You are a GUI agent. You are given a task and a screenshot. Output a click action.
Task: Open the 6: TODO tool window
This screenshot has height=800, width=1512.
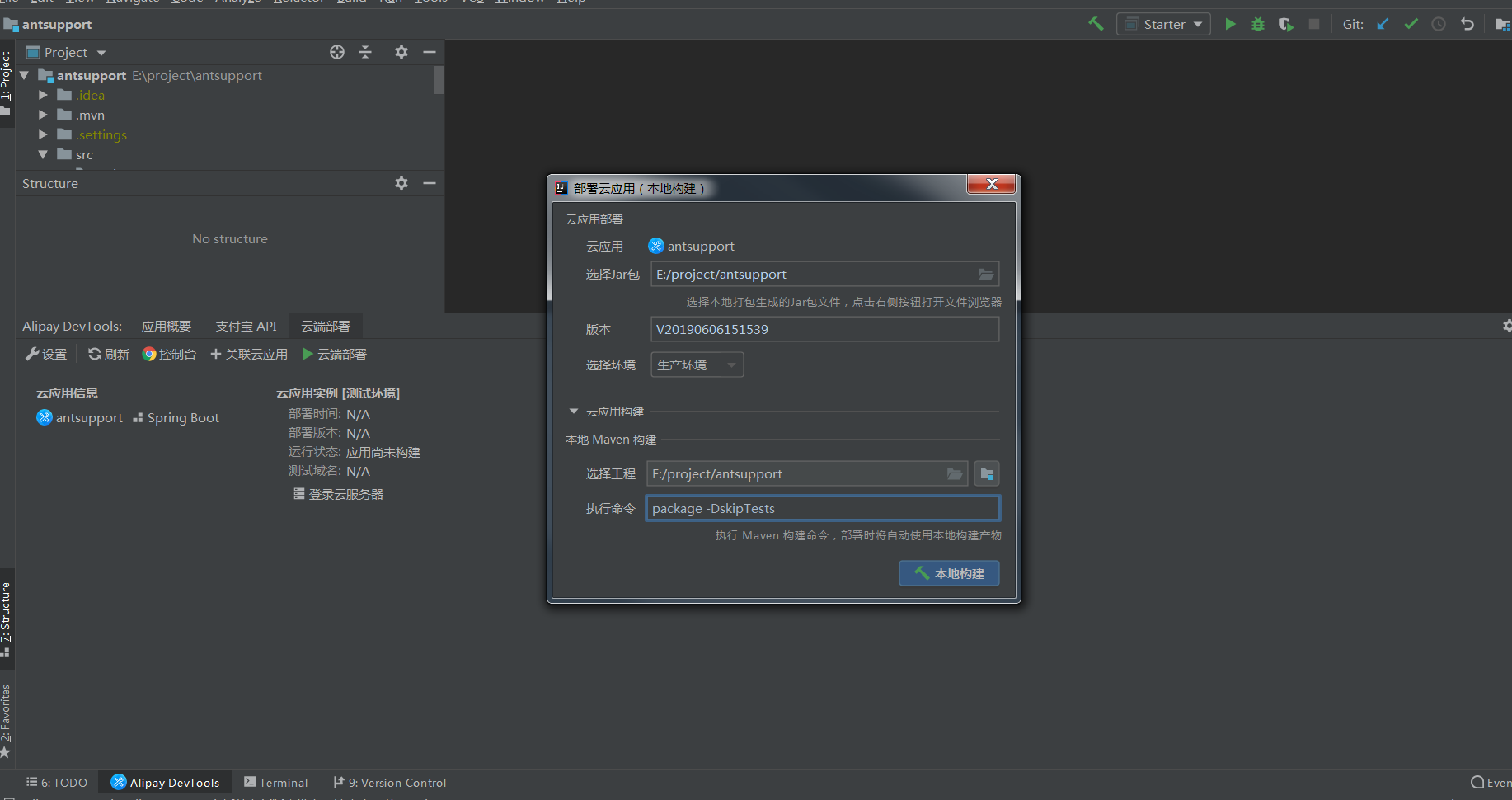[57, 783]
